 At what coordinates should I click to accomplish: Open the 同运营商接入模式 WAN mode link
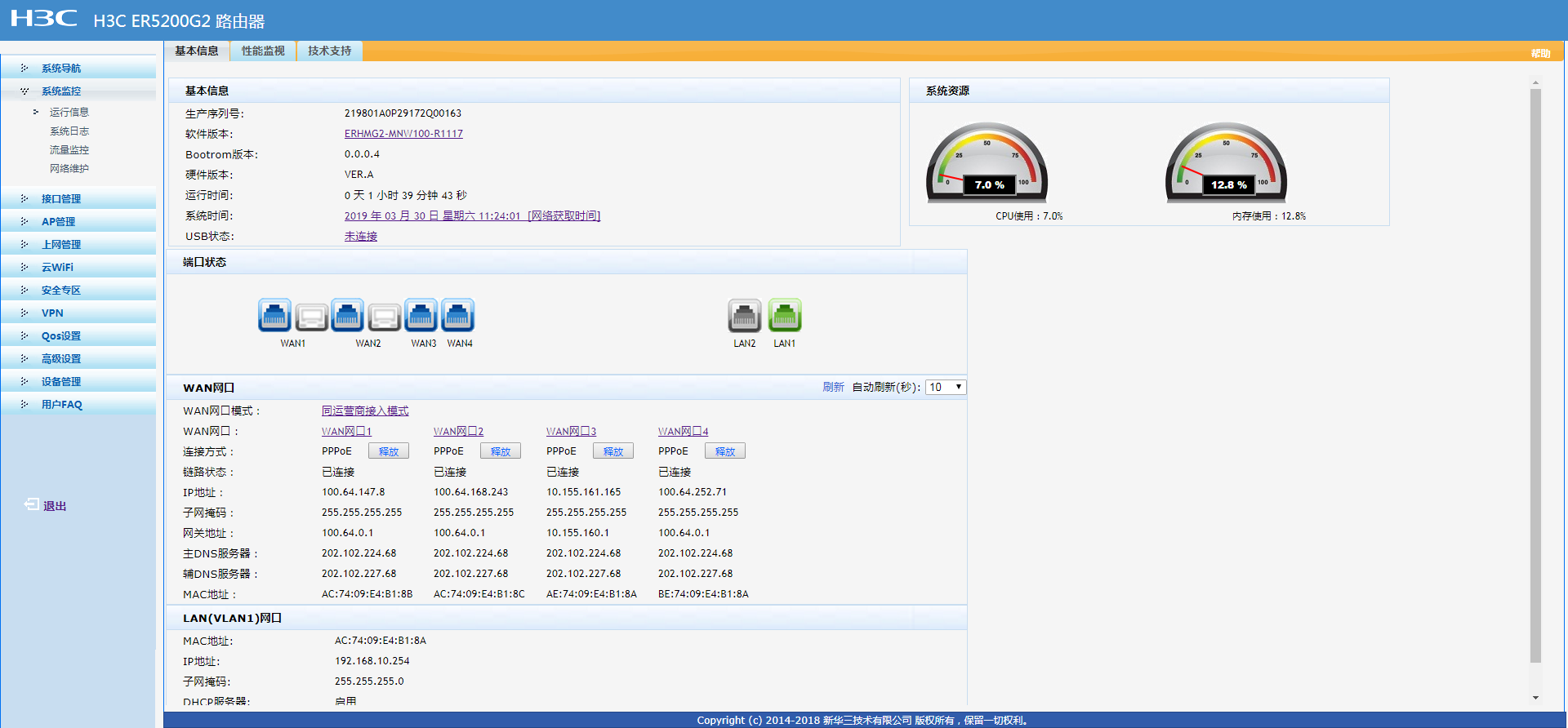tap(365, 411)
